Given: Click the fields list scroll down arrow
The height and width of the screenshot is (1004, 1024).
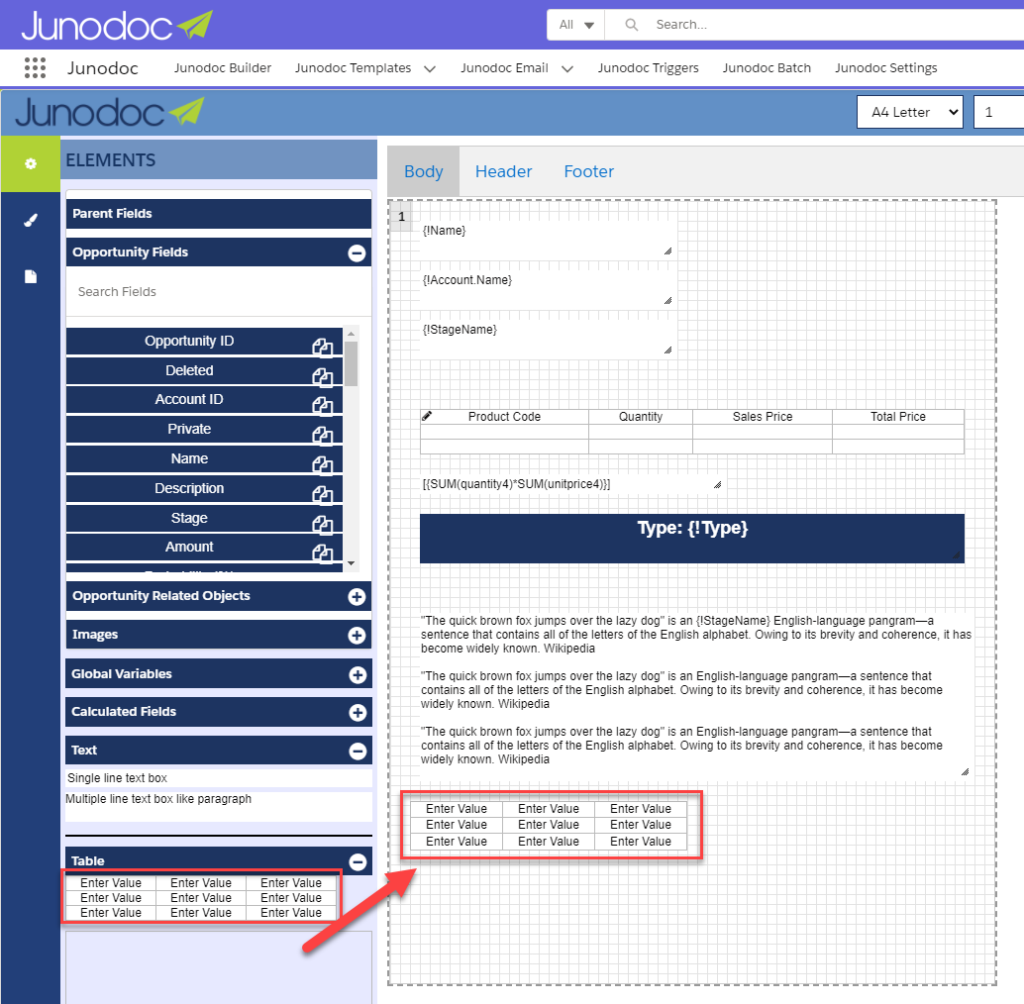Looking at the screenshot, I should [x=351, y=563].
